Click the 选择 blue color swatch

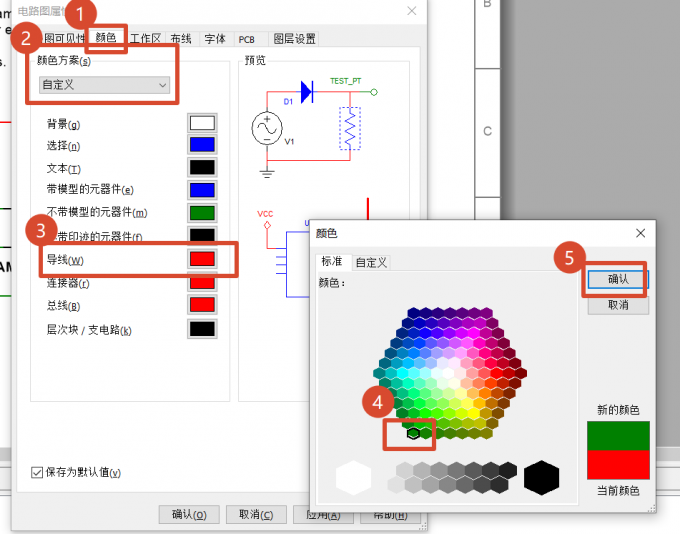pos(202,144)
